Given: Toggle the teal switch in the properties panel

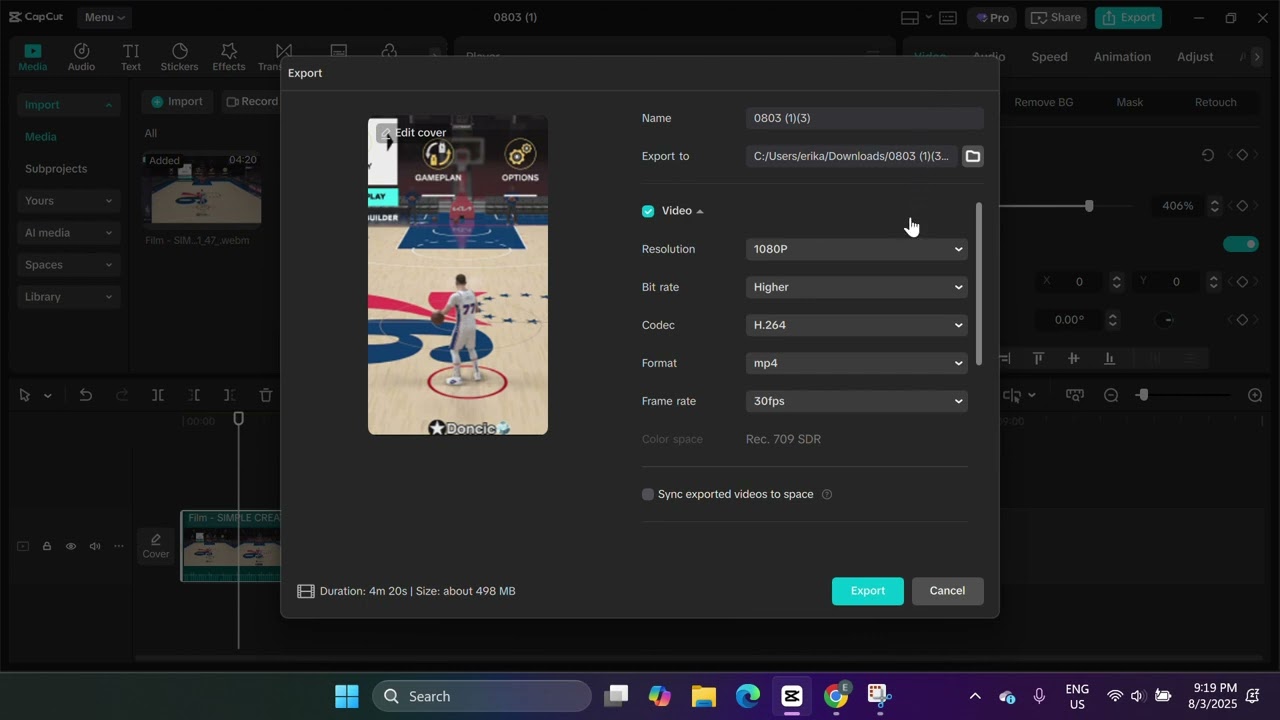Looking at the screenshot, I should [x=1241, y=244].
